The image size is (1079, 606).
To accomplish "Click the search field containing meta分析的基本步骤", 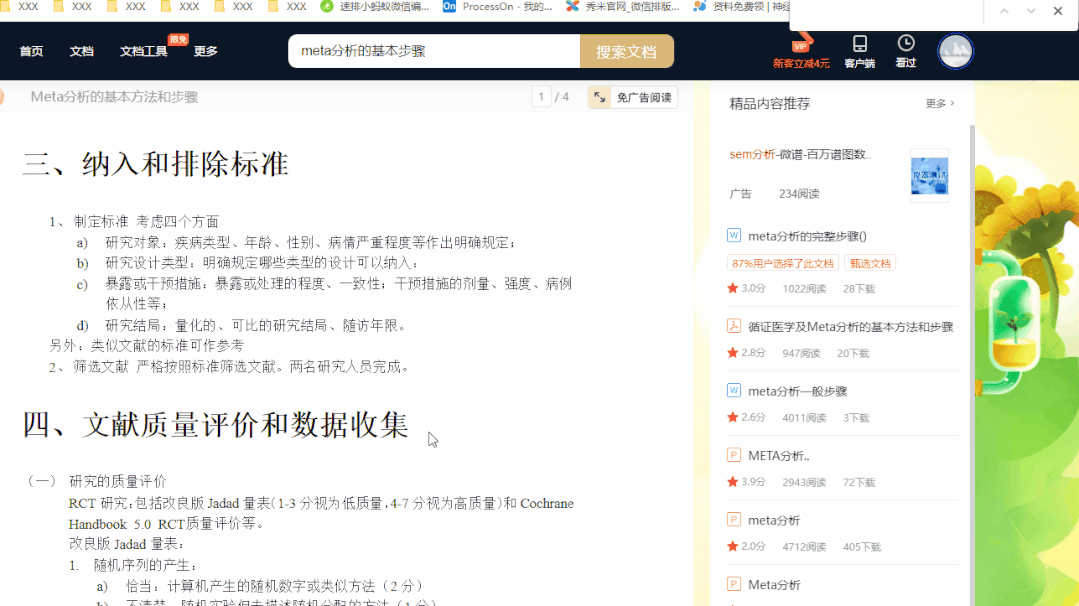I will click(x=434, y=52).
